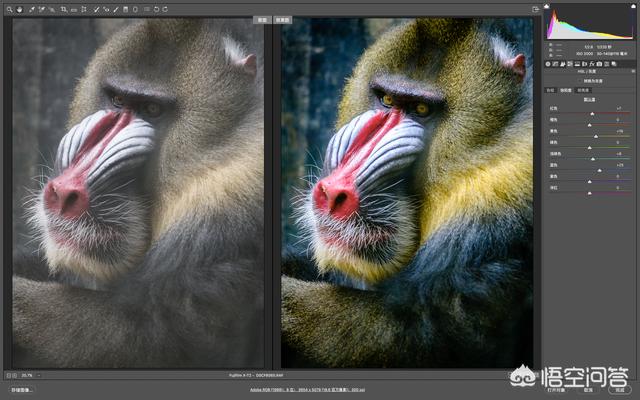640x400 pixels.
Task: Open the Detail panel icon
Action: point(562,64)
